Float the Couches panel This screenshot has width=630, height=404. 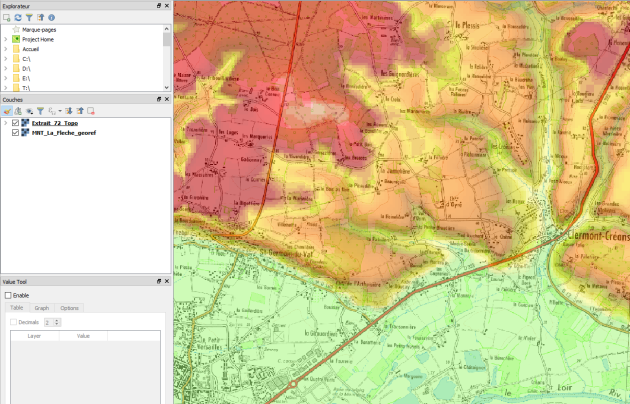[x=159, y=99]
